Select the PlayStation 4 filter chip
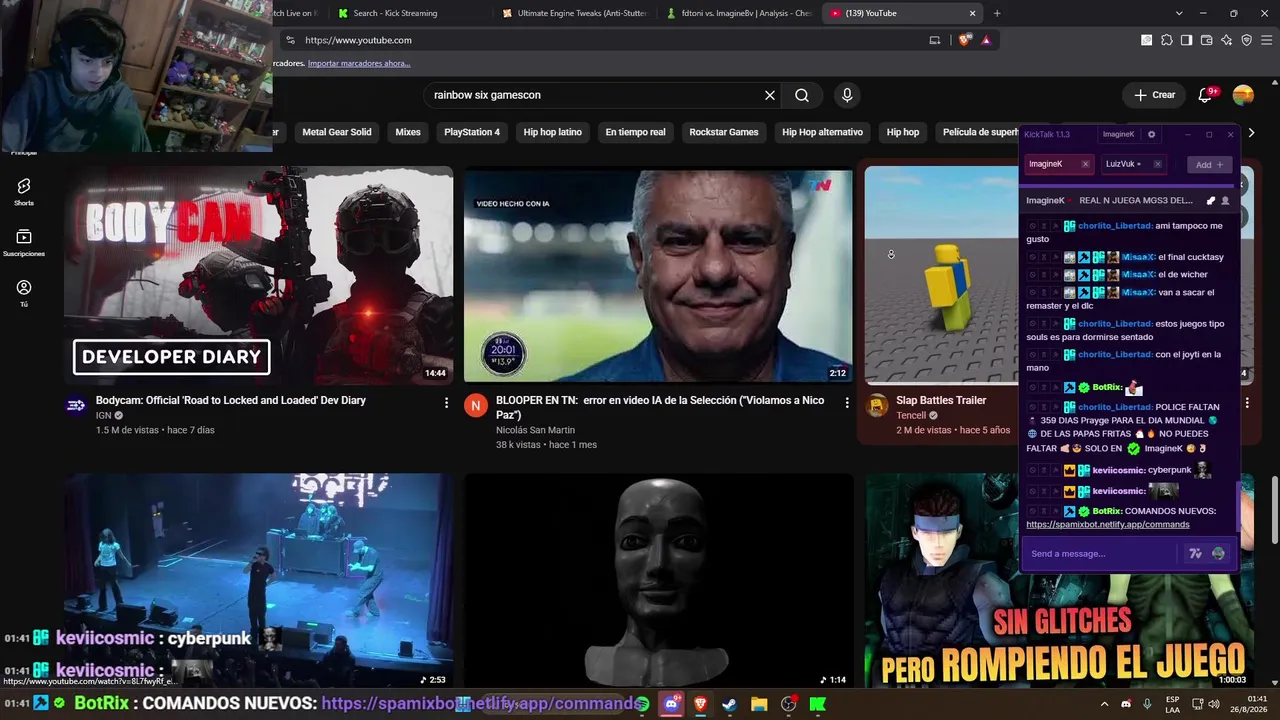This screenshot has width=1280, height=720. (472, 132)
